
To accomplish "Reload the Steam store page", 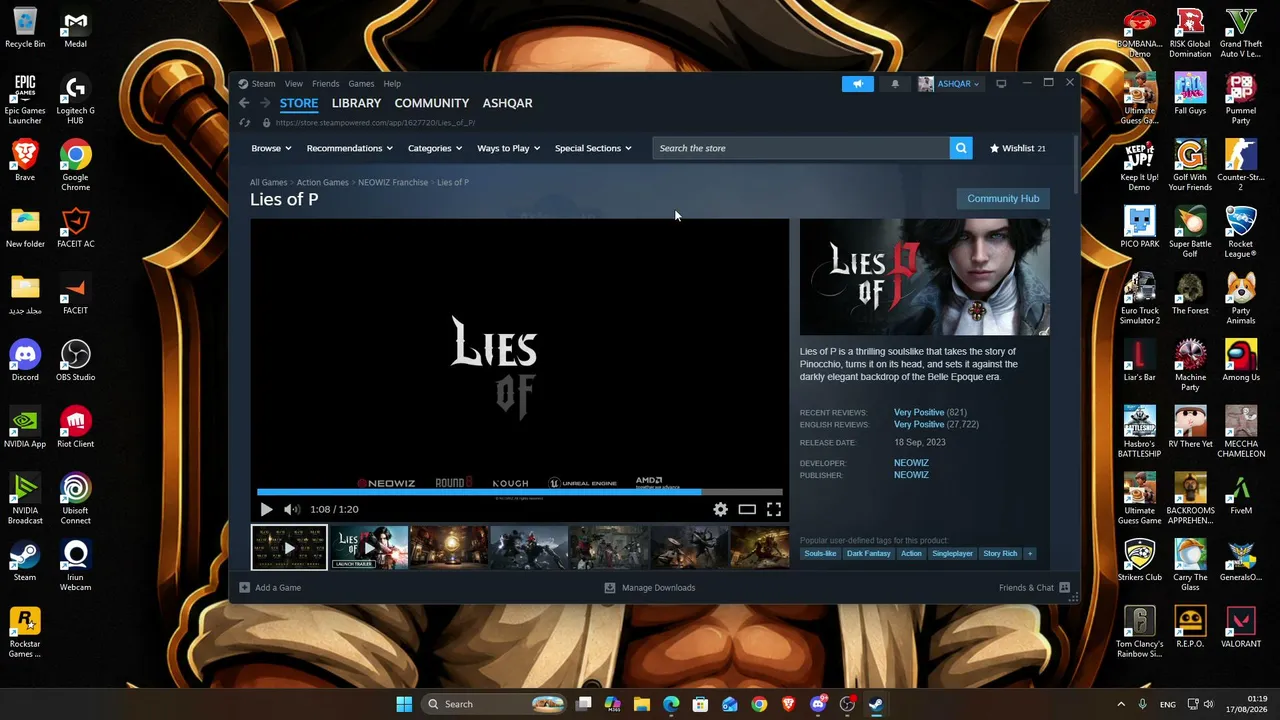I will (245, 123).
